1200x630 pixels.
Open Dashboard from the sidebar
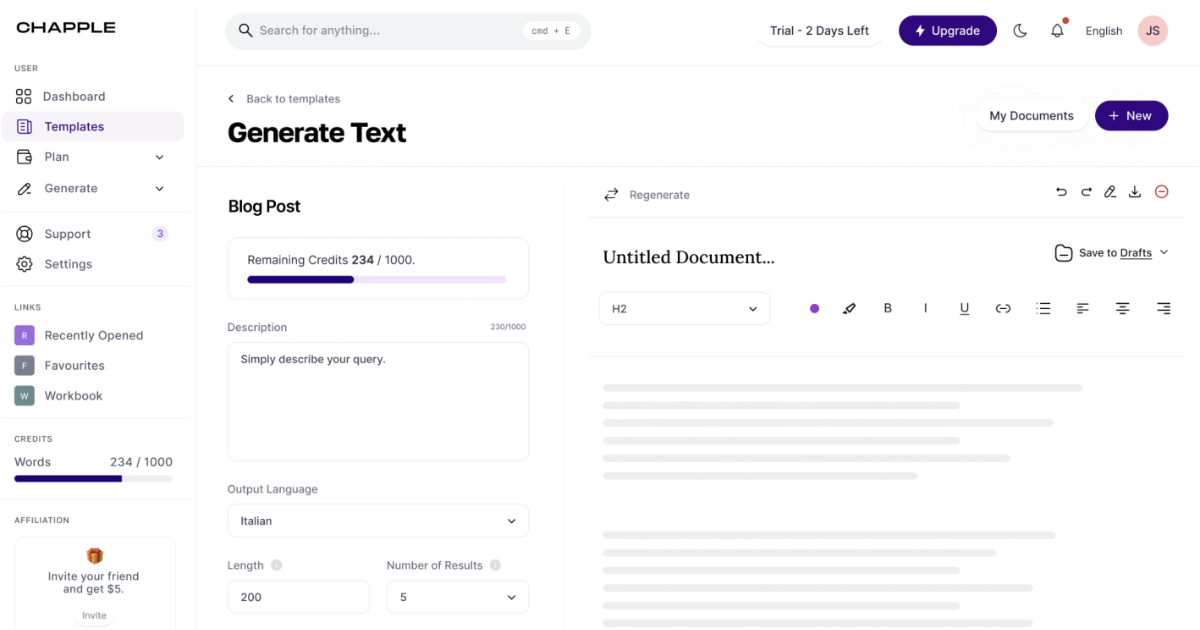[x=74, y=97]
